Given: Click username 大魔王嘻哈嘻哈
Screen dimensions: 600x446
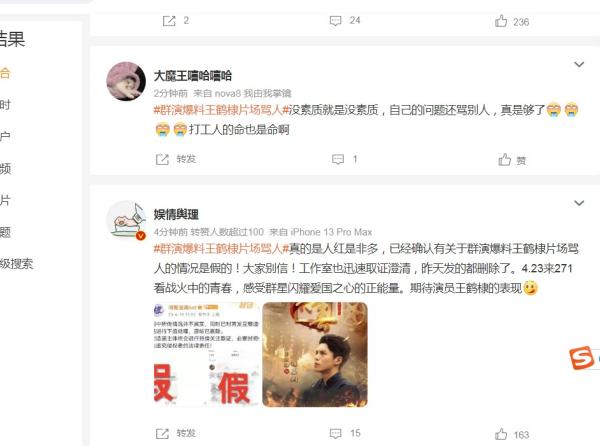Looking at the screenshot, I should (x=192, y=76).
